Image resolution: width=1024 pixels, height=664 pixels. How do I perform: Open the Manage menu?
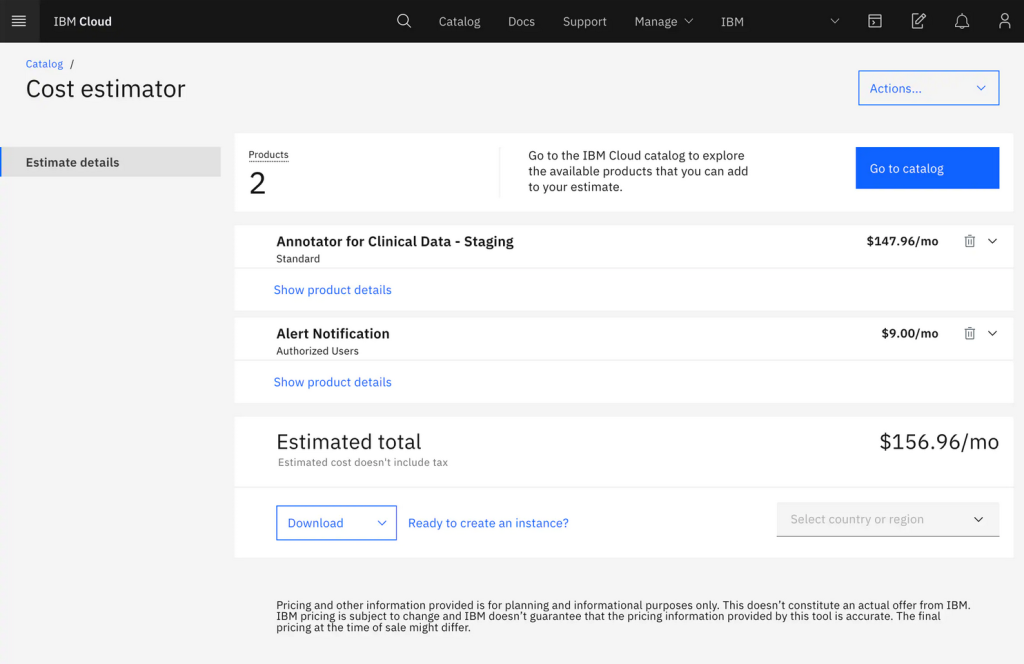[663, 22]
